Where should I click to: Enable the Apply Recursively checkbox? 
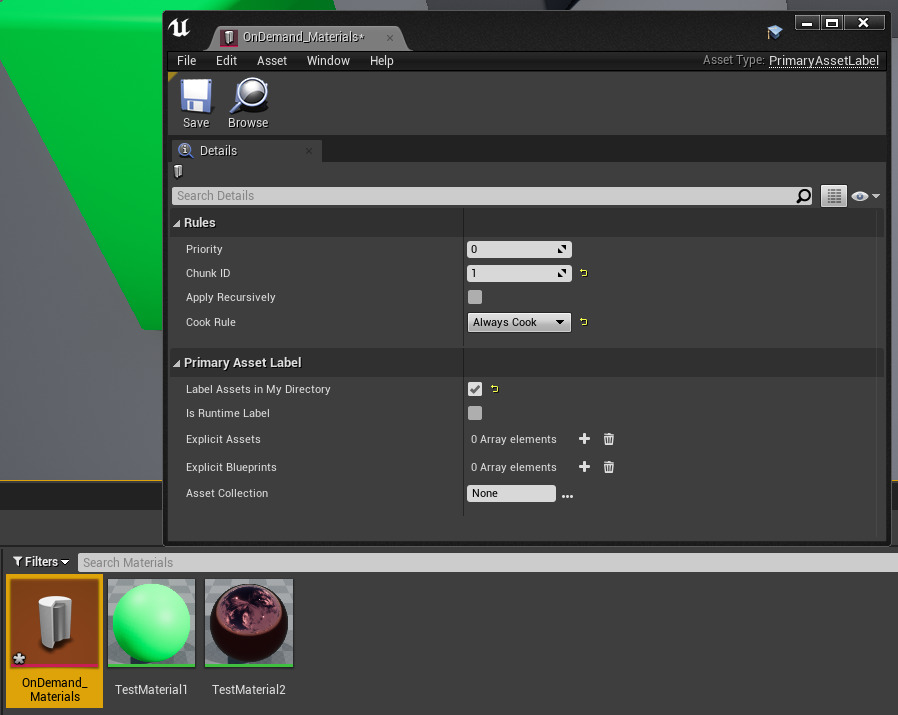click(475, 297)
